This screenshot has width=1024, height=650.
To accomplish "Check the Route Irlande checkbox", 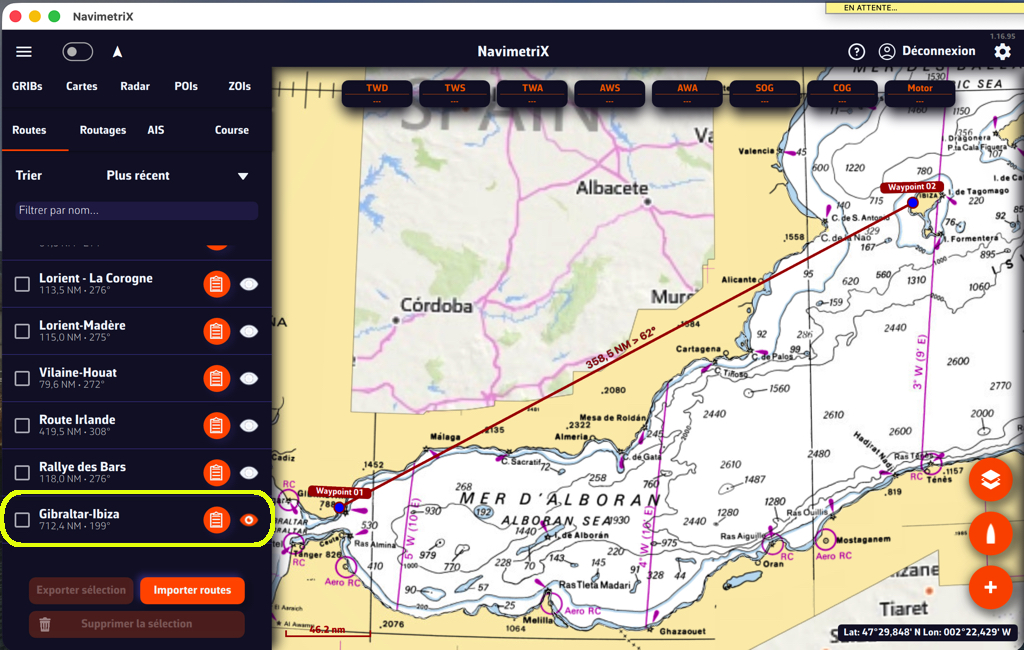I will tap(22, 425).
